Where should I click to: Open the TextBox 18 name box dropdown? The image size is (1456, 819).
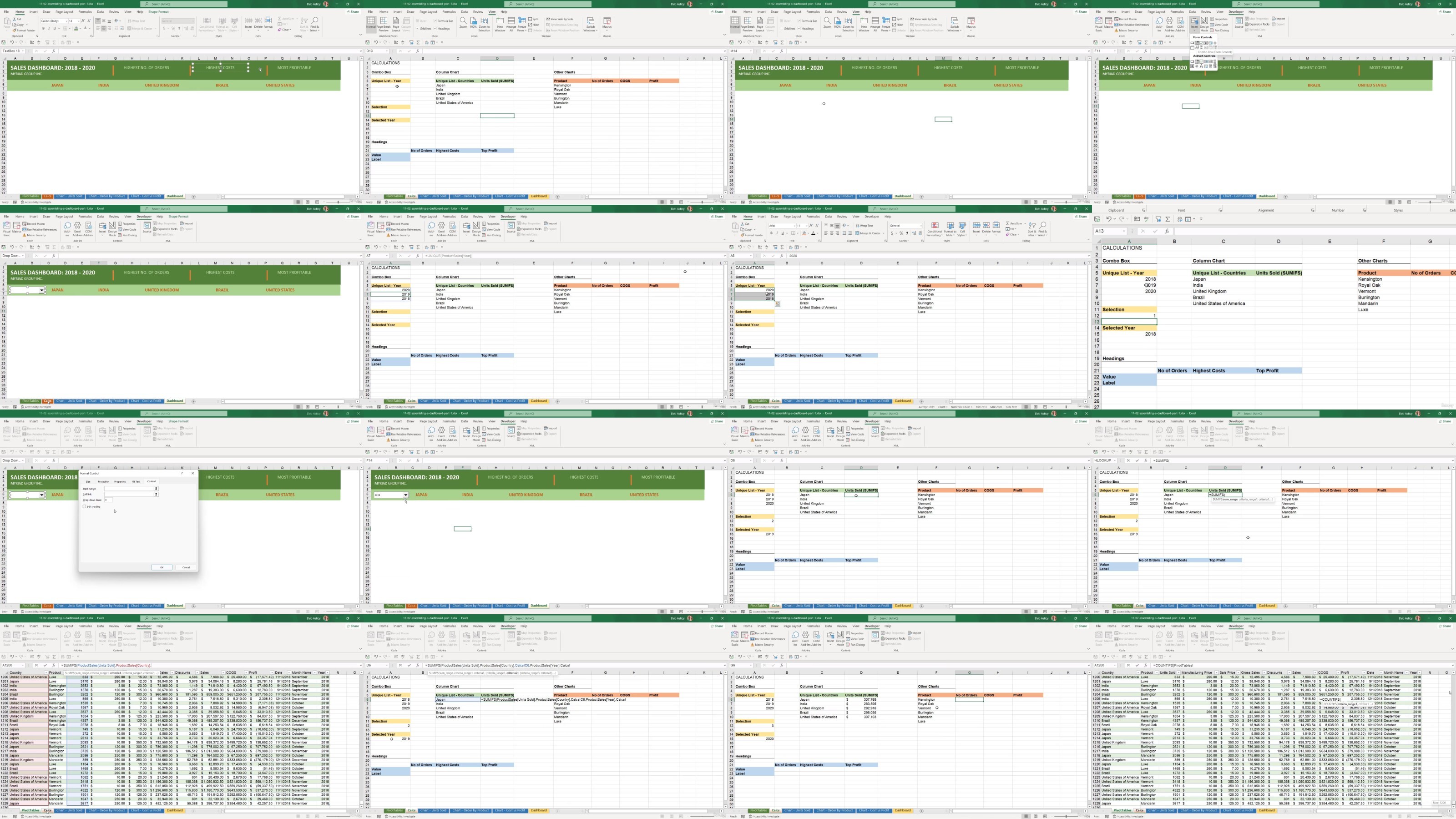[23, 51]
